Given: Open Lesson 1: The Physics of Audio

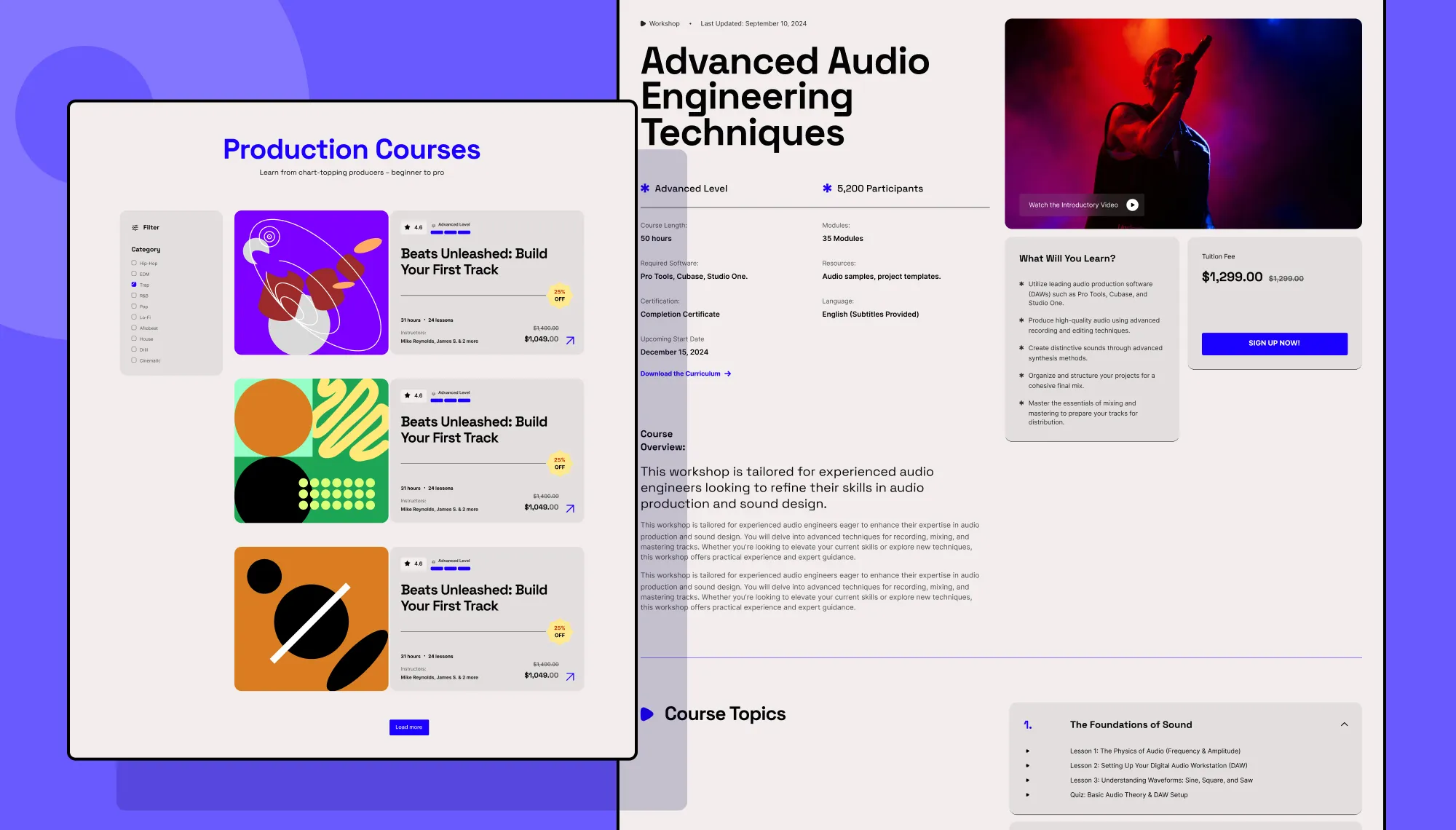Looking at the screenshot, I should tap(1155, 751).
